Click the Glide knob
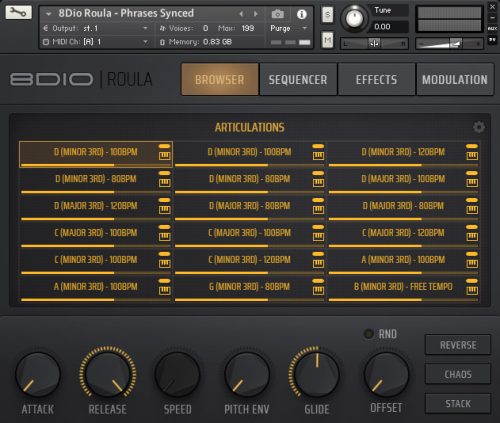 click(316, 374)
